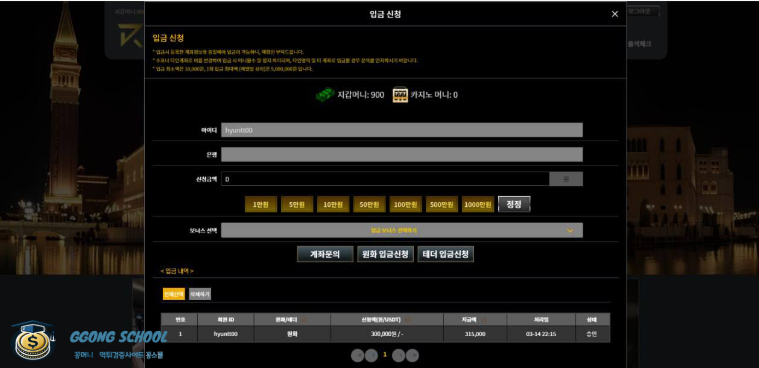The height and width of the screenshot is (368, 759).
Task: Click the 승인 status cell
Action: click(593, 334)
